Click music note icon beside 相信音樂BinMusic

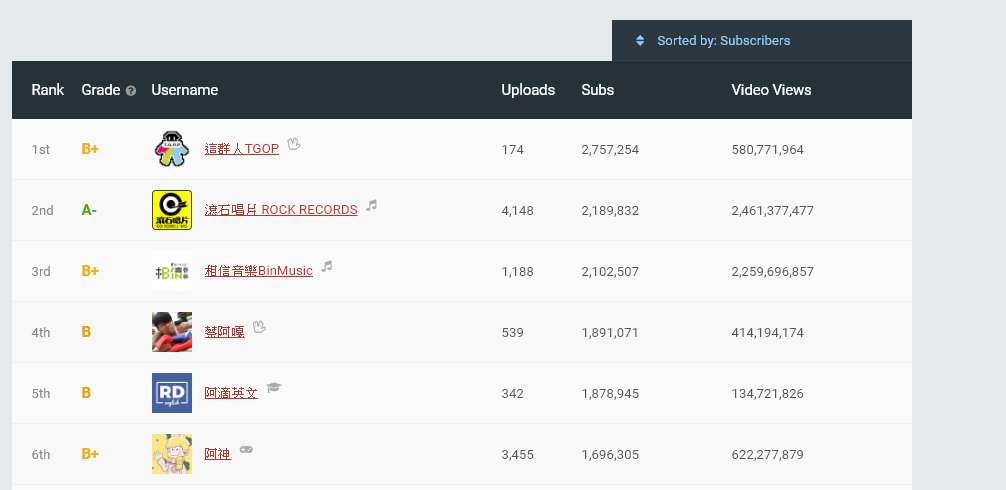click(x=327, y=266)
